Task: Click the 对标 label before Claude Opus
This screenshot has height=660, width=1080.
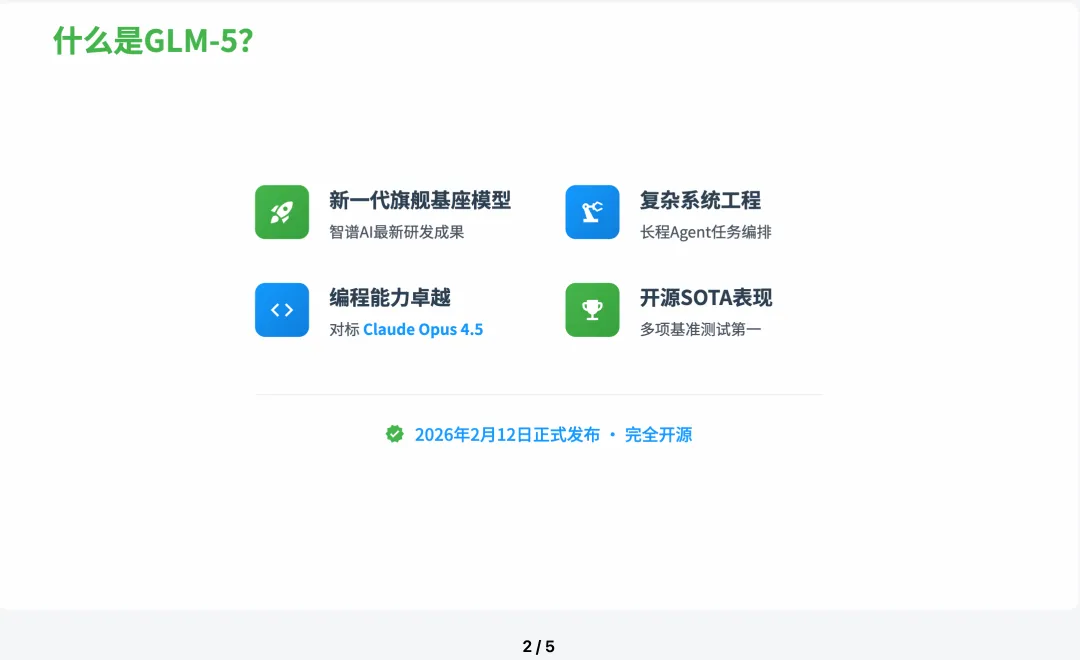Action: tap(344, 329)
